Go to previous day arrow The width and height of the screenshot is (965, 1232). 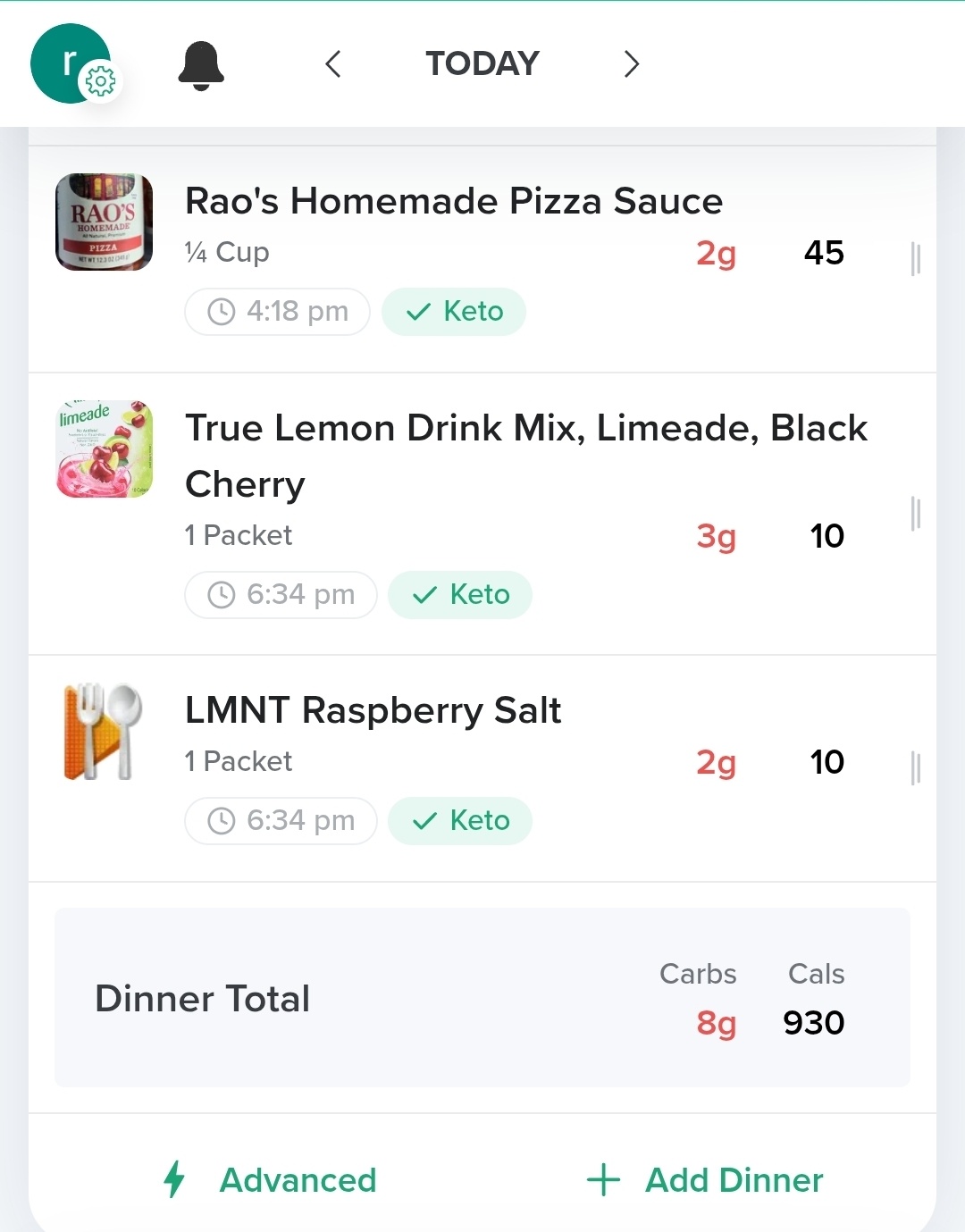(x=333, y=64)
